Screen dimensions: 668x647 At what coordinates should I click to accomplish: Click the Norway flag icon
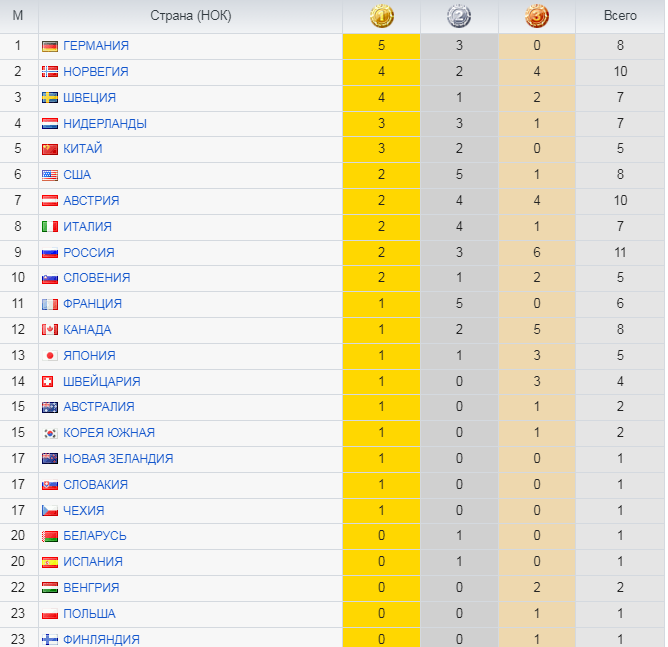point(50,72)
